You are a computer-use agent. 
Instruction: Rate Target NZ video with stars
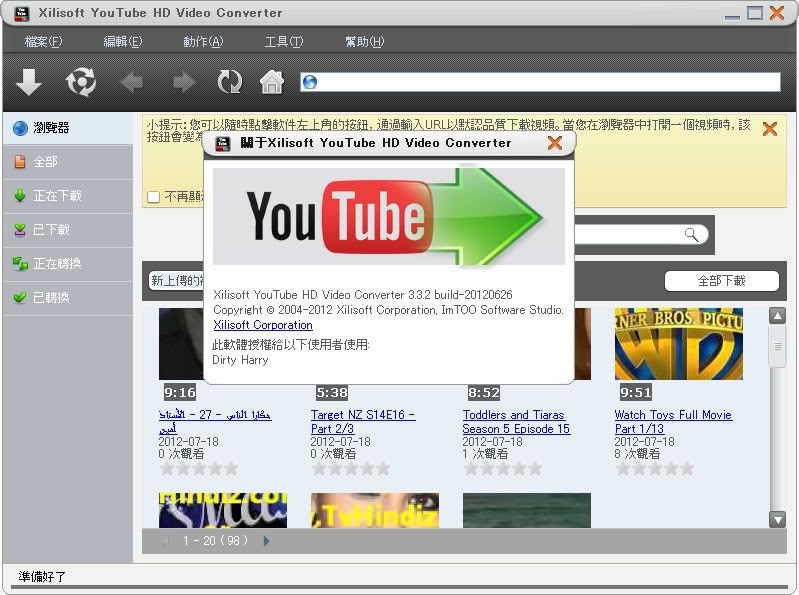[x=351, y=469]
